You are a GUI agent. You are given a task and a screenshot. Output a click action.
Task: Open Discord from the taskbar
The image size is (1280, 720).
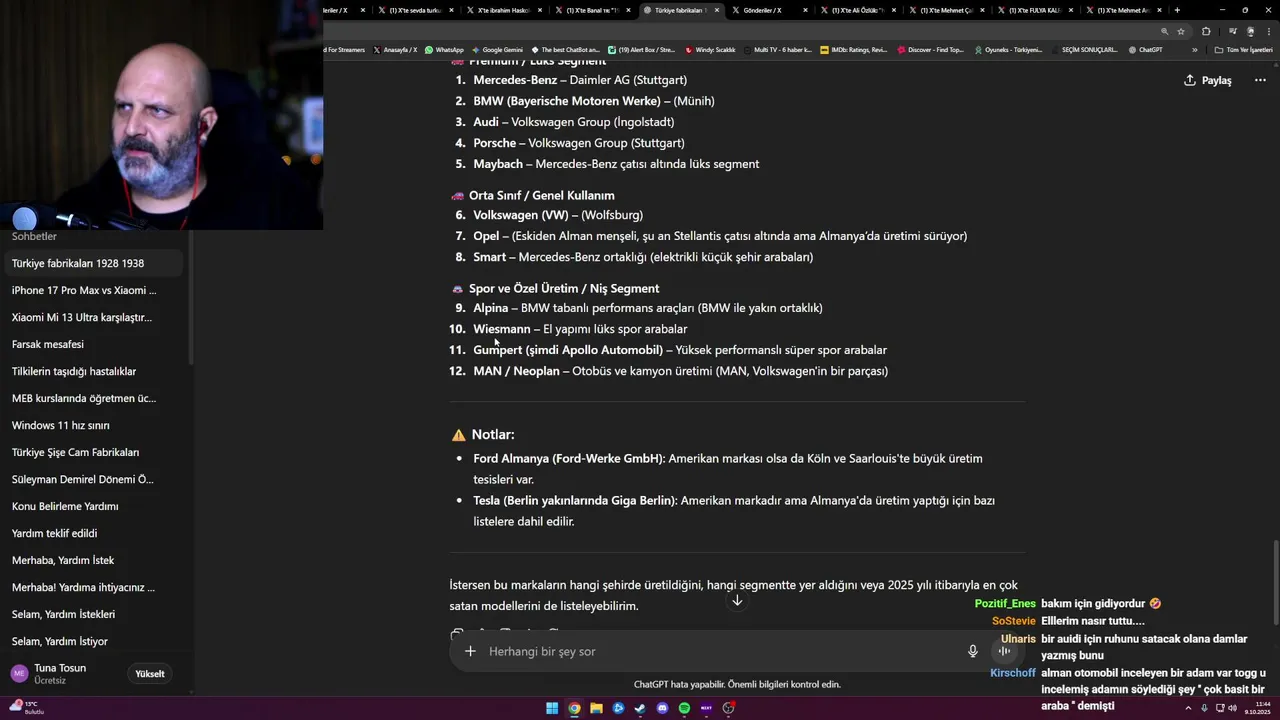tap(662, 708)
